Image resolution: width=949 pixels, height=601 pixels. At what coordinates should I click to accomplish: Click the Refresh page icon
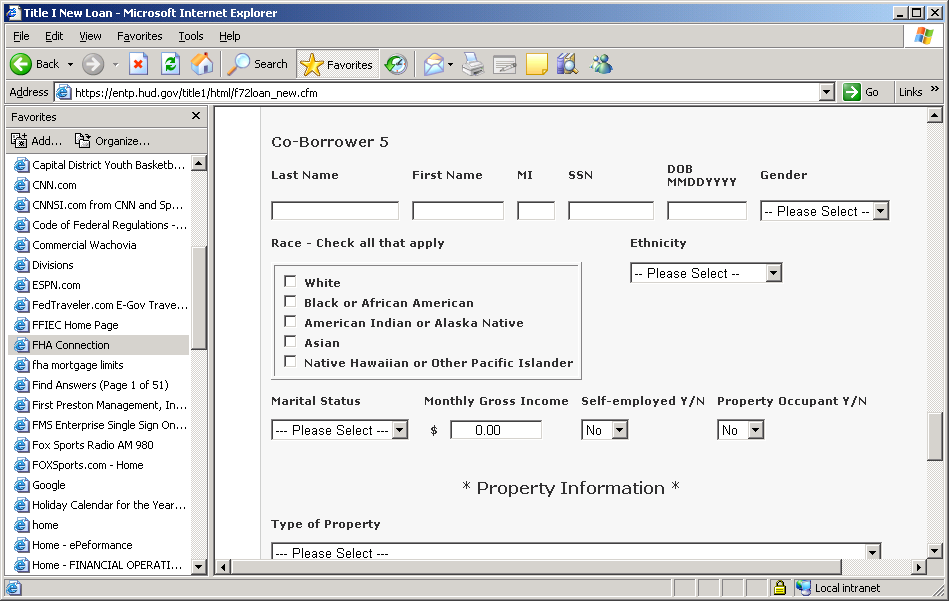click(170, 64)
